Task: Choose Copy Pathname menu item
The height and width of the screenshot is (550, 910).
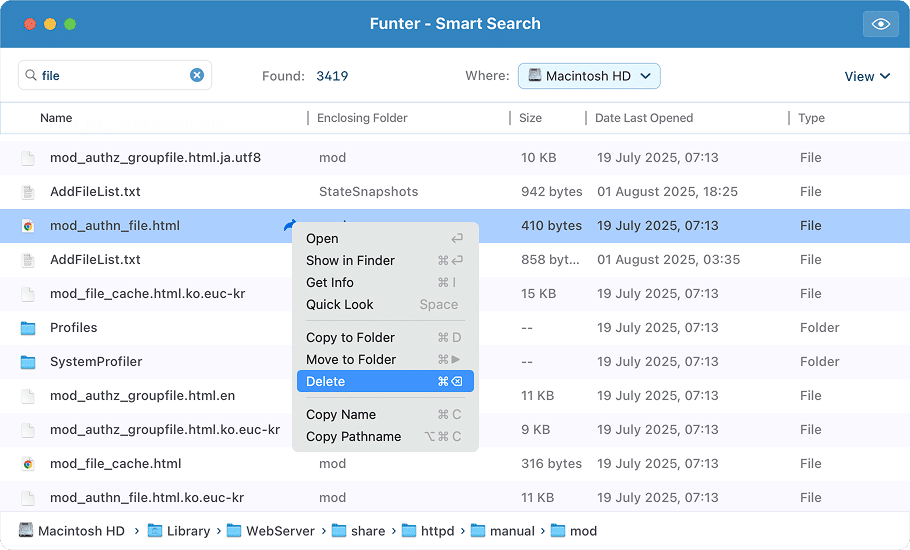Action: click(x=385, y=437)
